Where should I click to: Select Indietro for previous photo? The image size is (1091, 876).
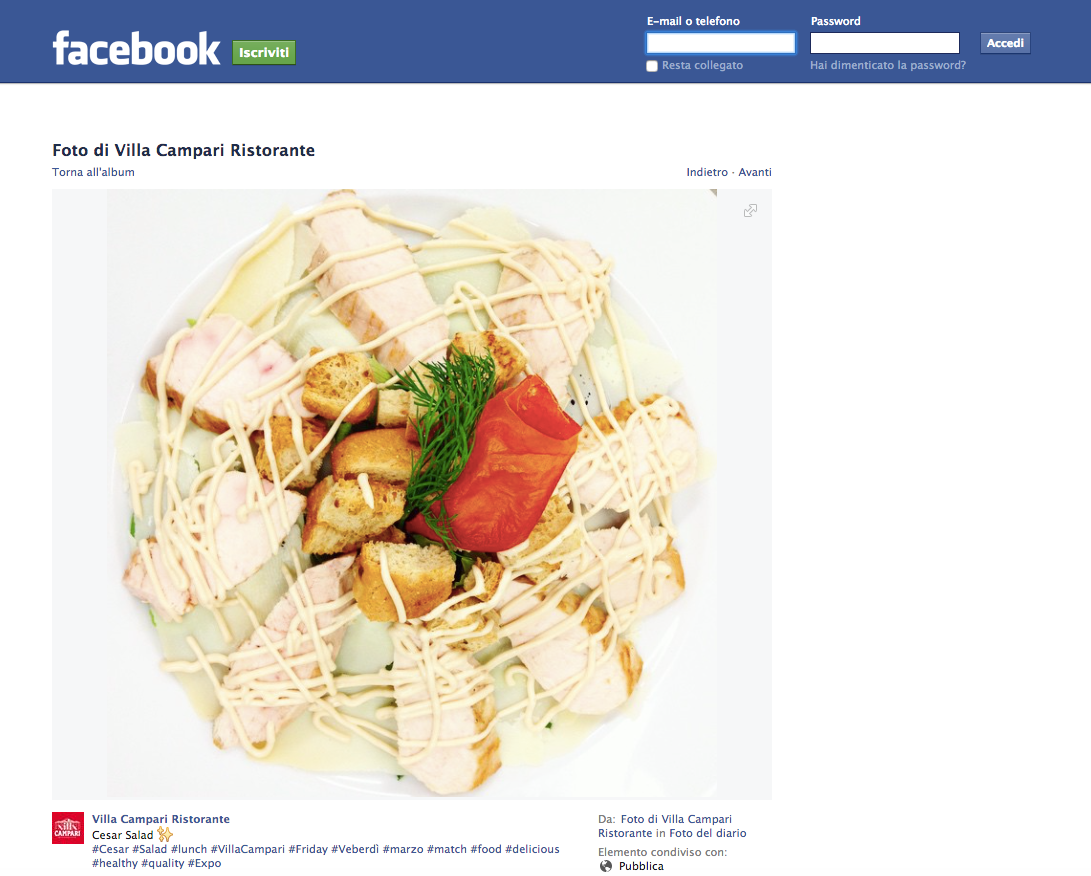click(707, 172)
